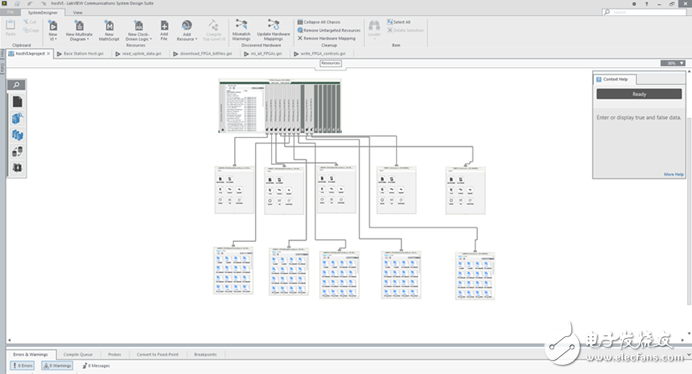Click the Add File icon
The width and height of the screenshot is (692, 374).
point(164,25)
